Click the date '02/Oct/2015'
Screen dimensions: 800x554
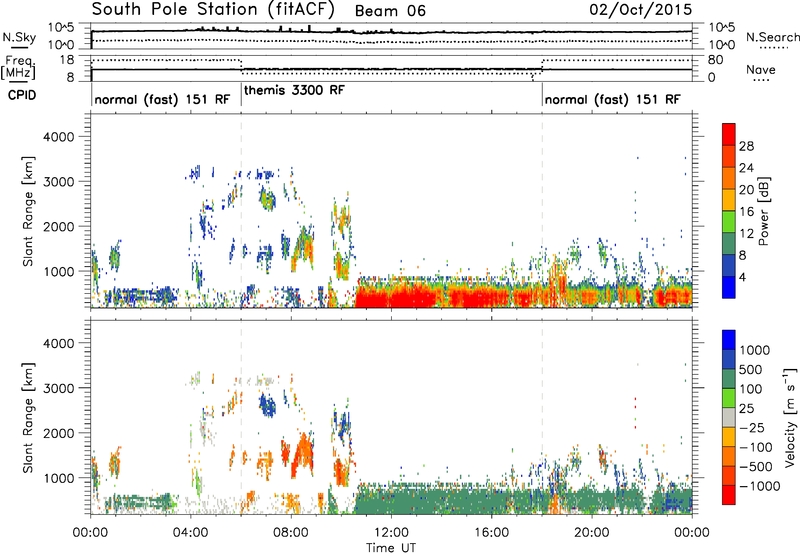[x=641, y=9]
